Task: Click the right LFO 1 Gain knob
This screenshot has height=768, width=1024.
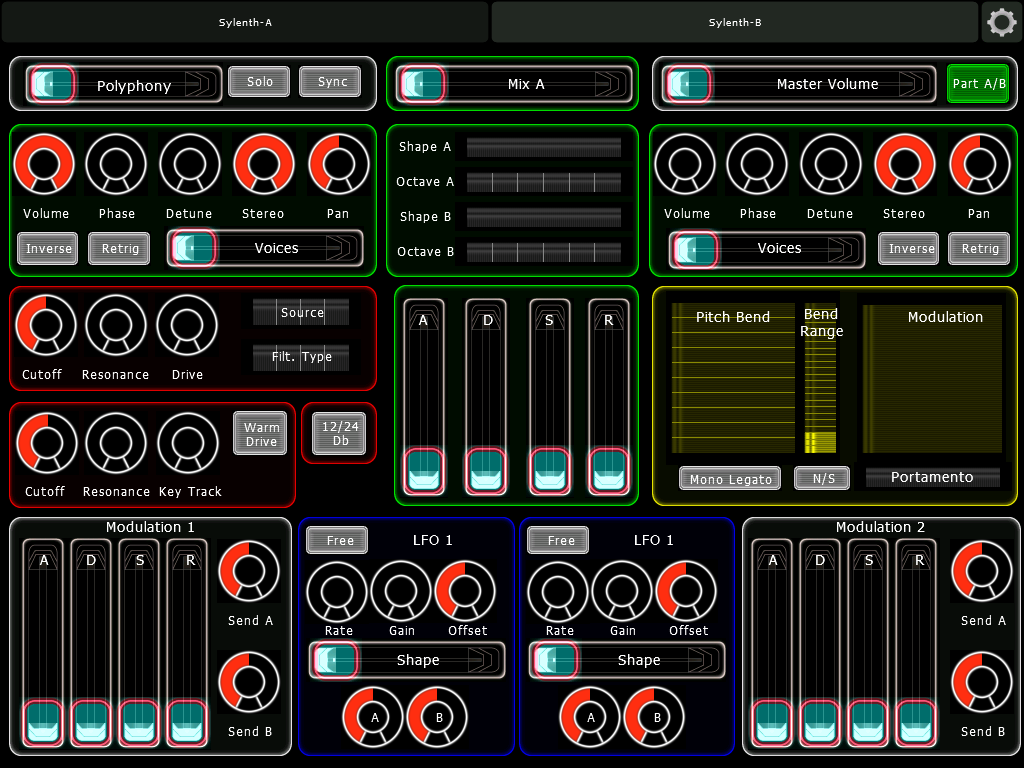Action: [x=622, y=592]
